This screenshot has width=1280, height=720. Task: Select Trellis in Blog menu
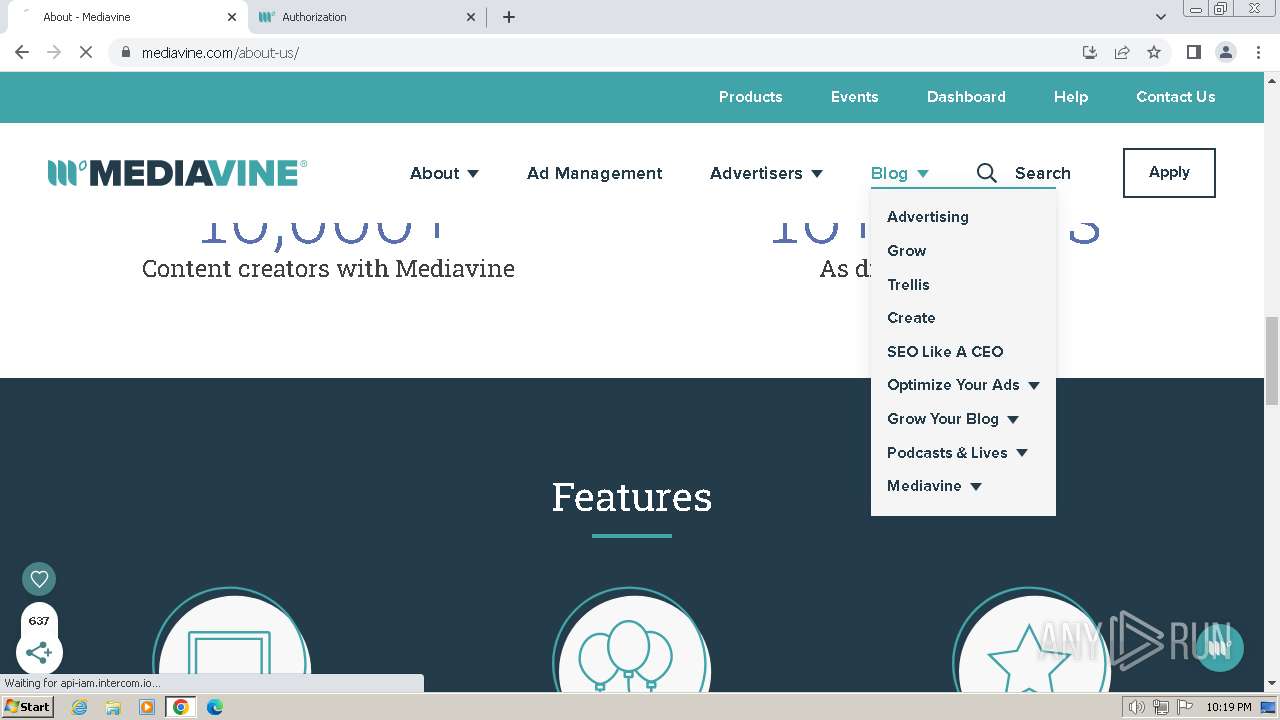pyautogui.click(x=909, y=285)
